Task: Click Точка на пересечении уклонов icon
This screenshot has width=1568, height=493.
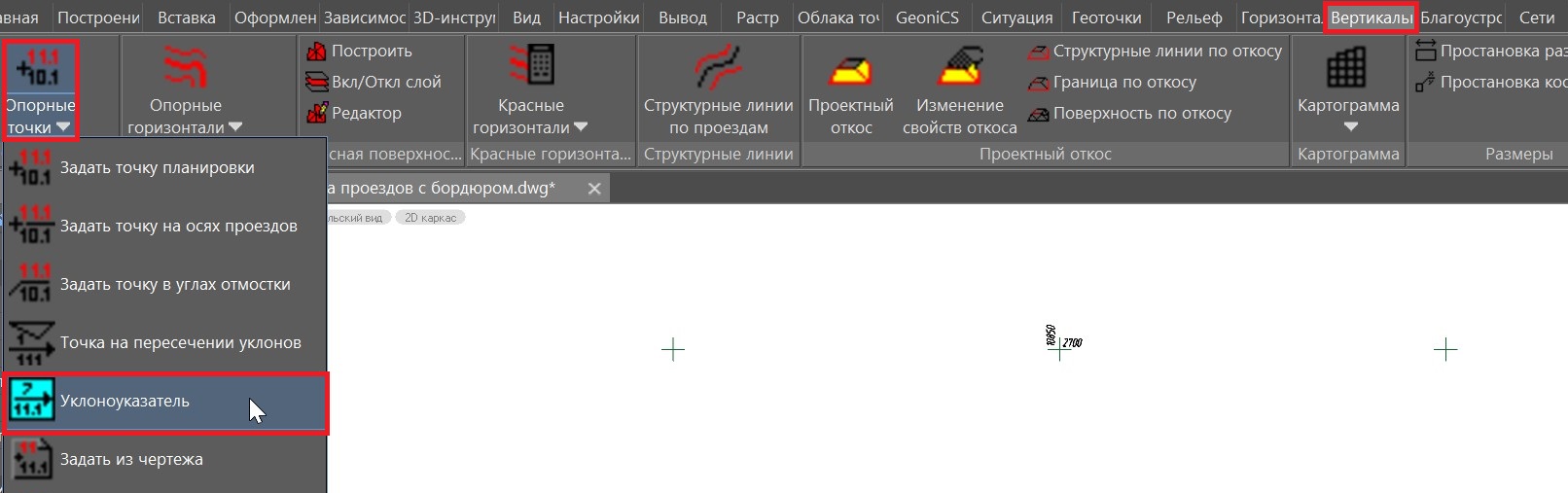Action: (29, 342)
